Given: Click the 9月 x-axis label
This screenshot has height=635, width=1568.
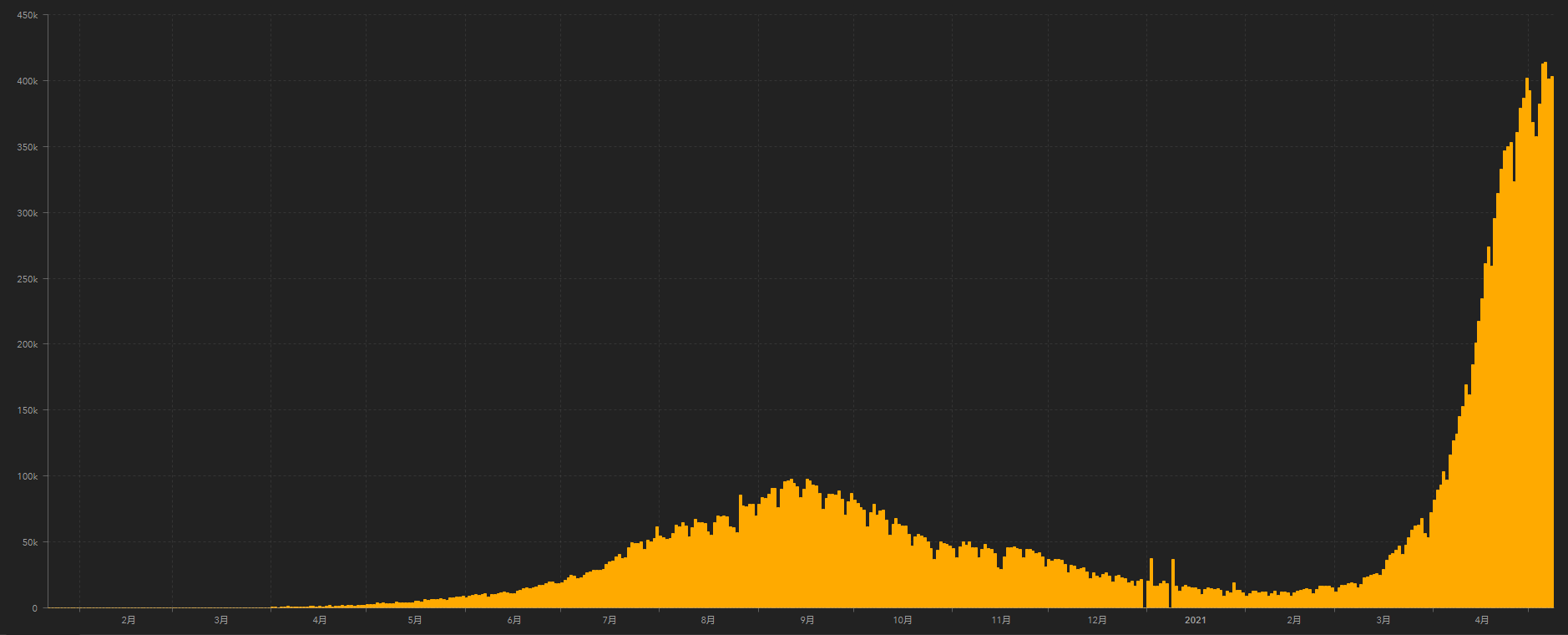Looking at the screenshot, I should pyautogui.click(x=807, y=620).
